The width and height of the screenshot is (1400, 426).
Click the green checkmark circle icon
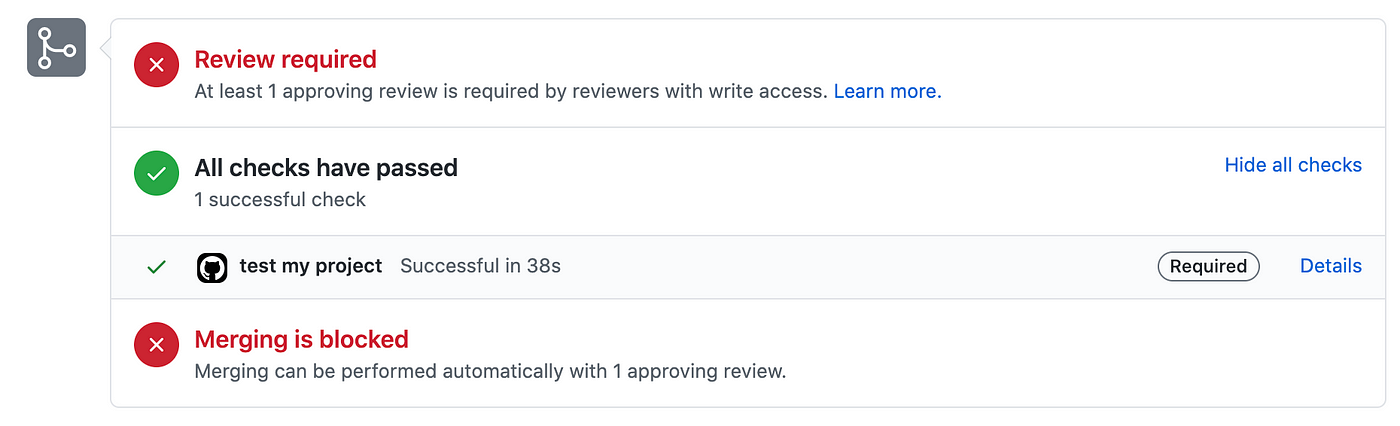coord(156,174)
